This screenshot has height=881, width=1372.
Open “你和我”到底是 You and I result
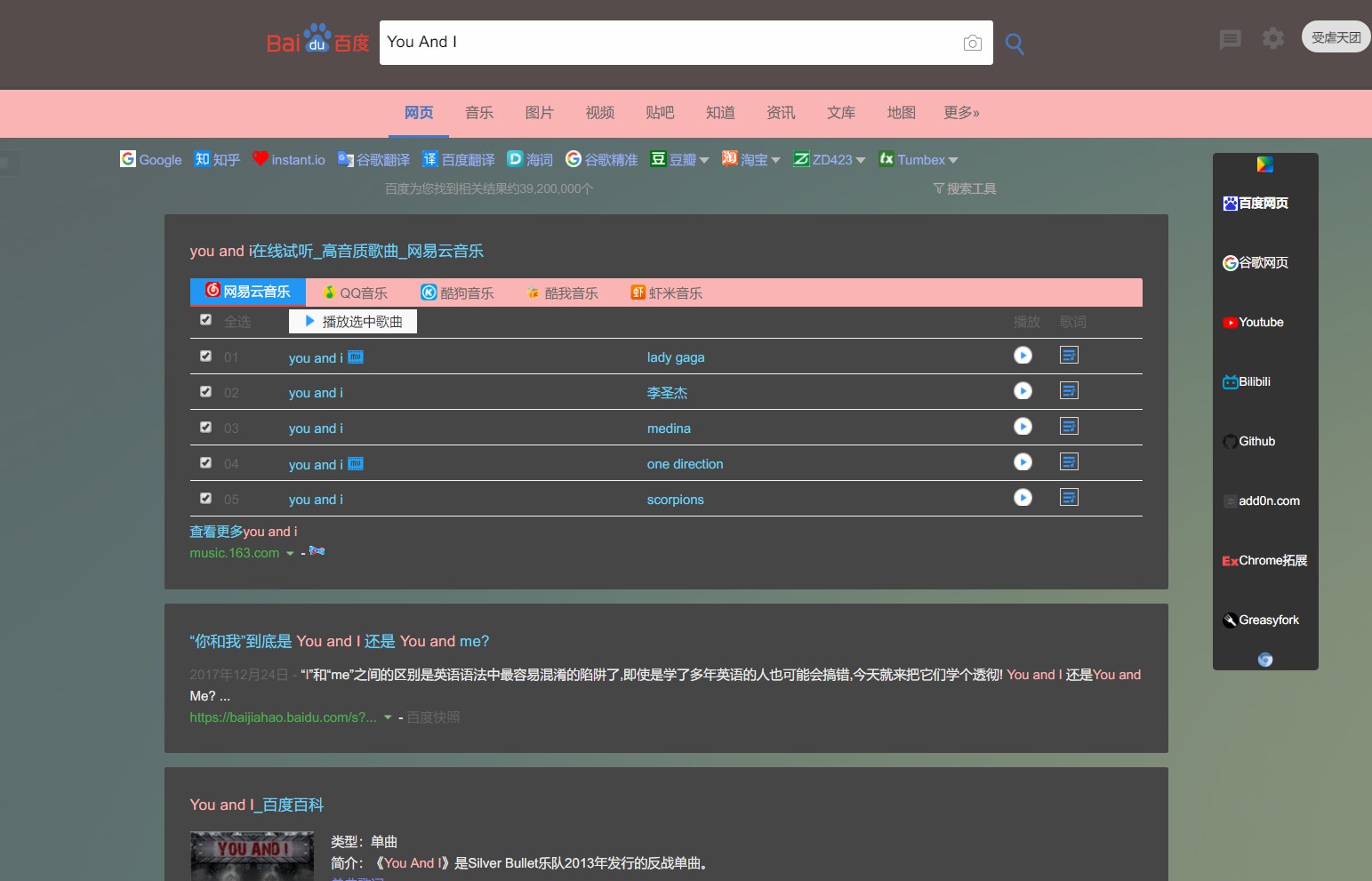pyautogui.click(x=339, y=641)
